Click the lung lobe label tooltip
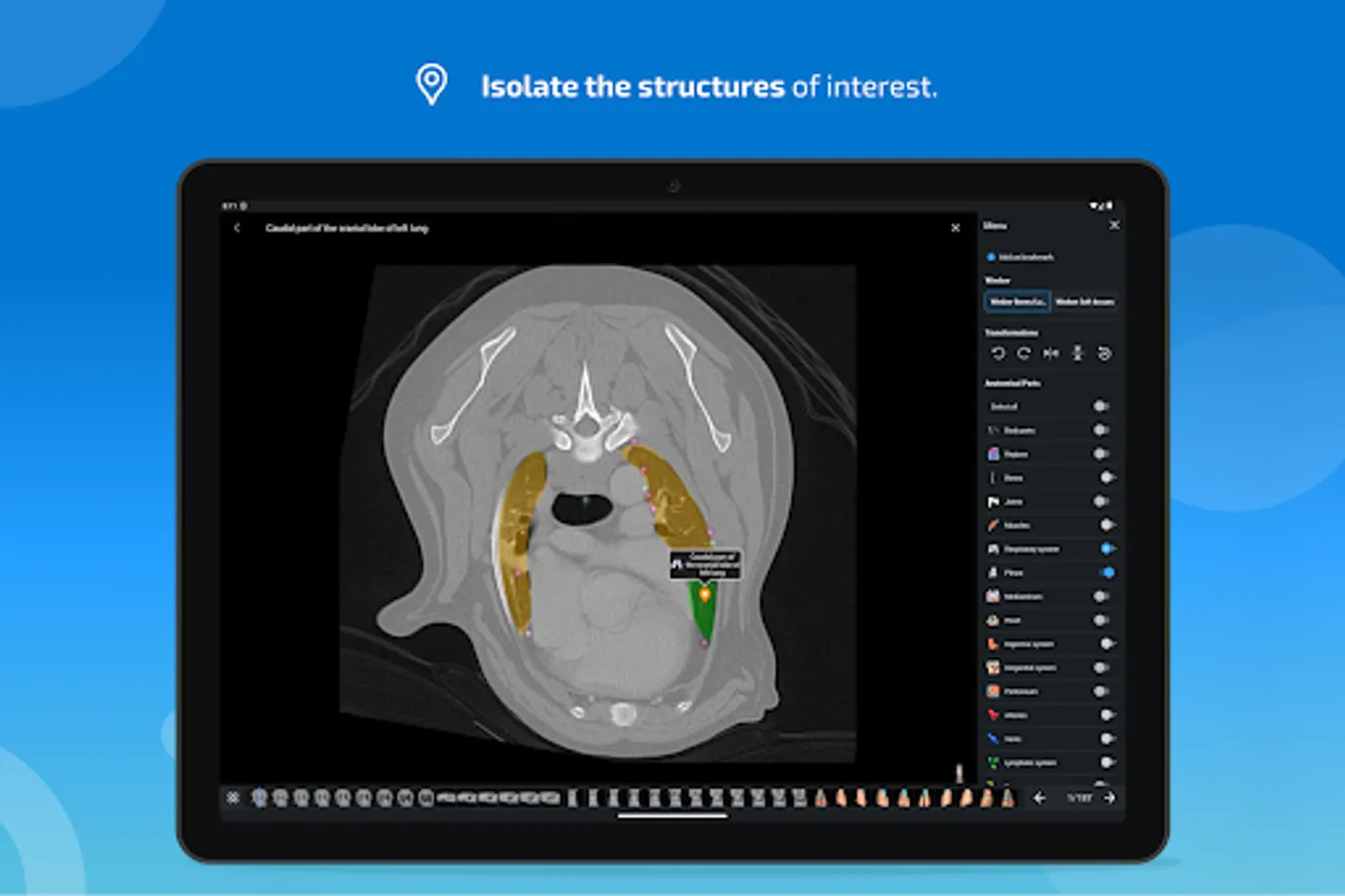Screen dimensions: 1345x896 705,565
